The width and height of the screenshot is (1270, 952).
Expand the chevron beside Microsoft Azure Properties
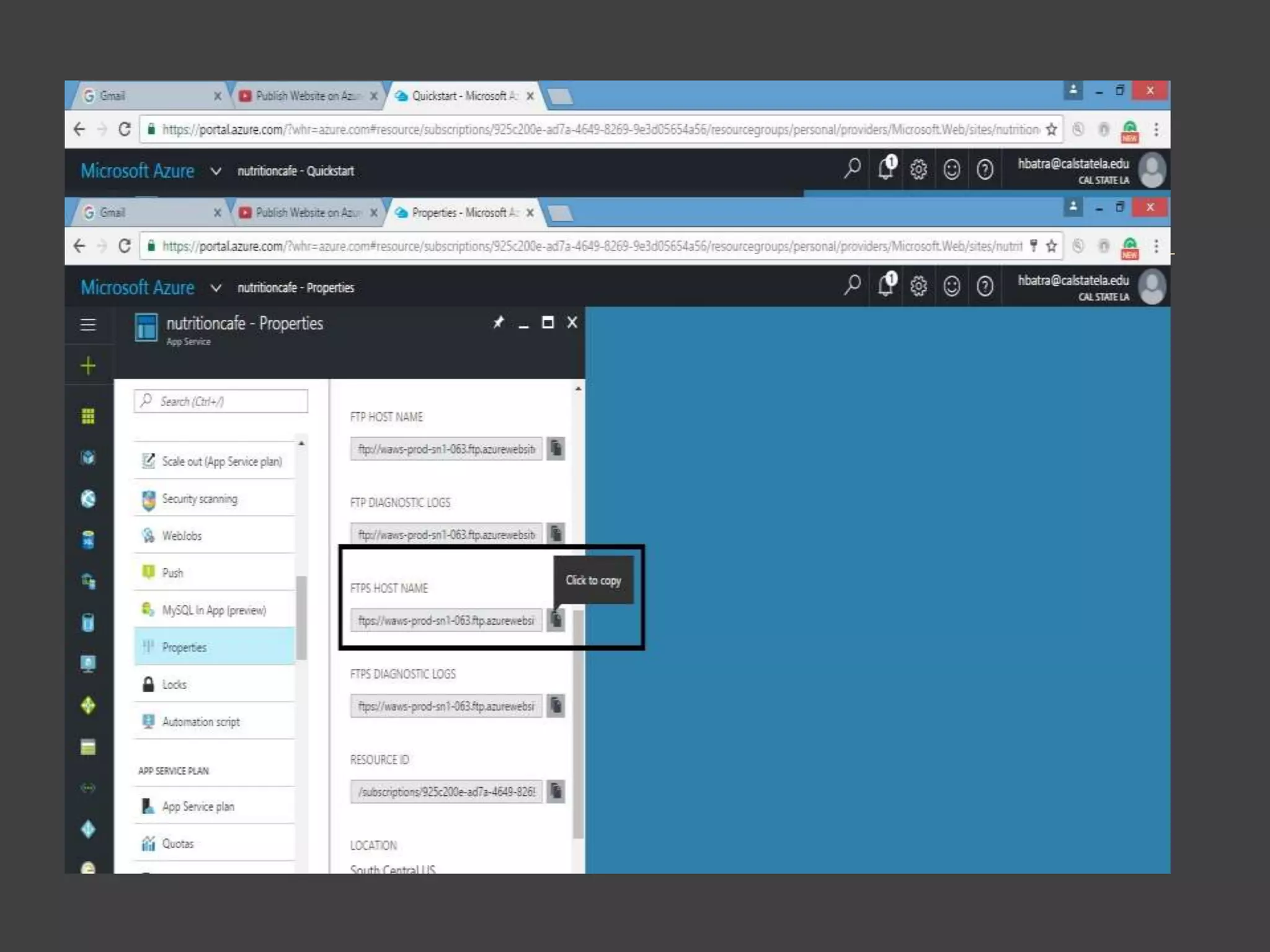click(216, 288)
